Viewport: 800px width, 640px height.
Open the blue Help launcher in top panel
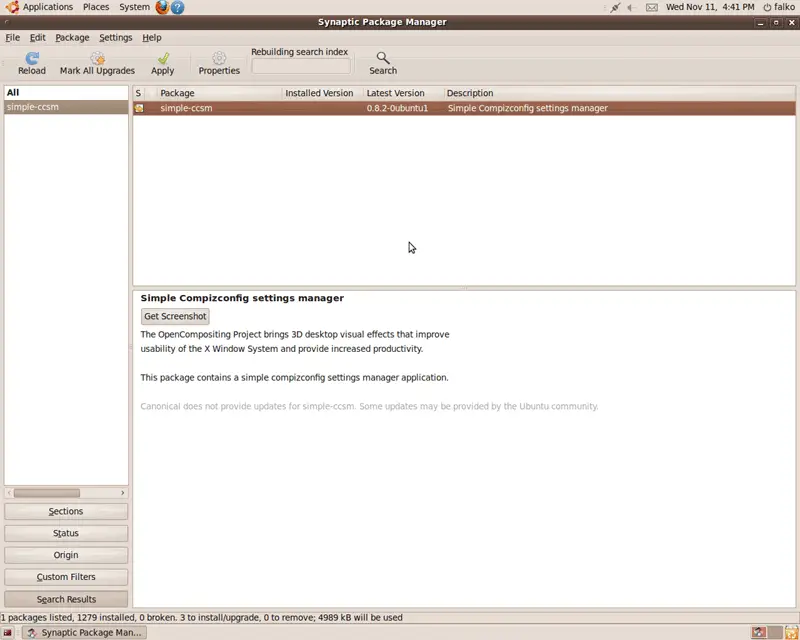click(x=178, y=7)
